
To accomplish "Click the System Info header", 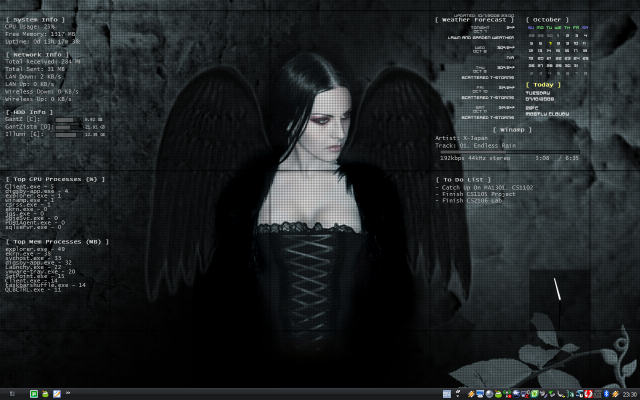I will [35, 20].
